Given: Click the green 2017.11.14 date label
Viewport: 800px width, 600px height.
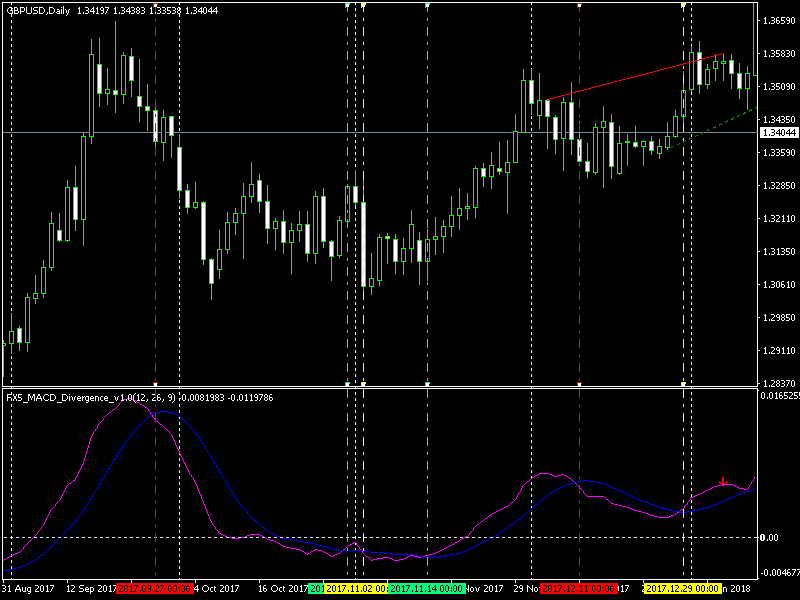Looking at the screenshot, I should 422,588.
